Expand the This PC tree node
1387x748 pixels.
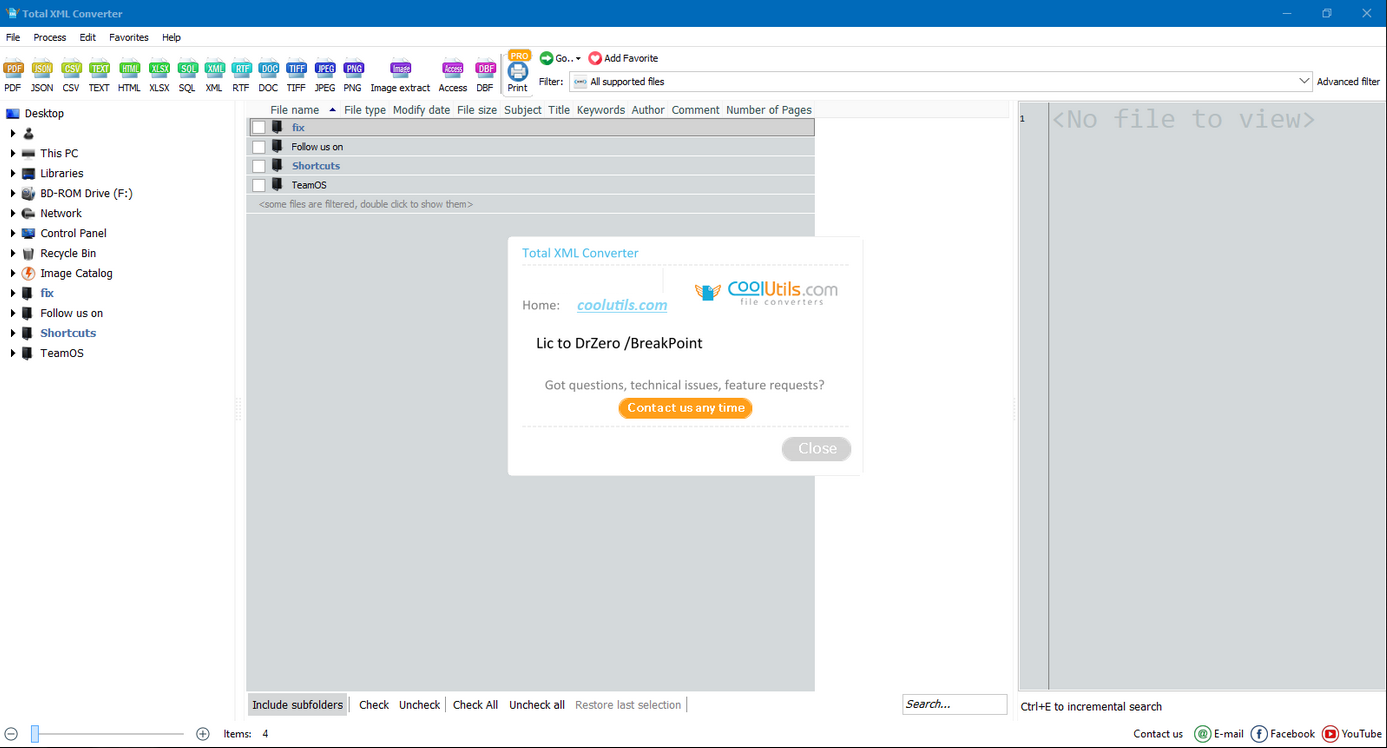click(13, 153)
